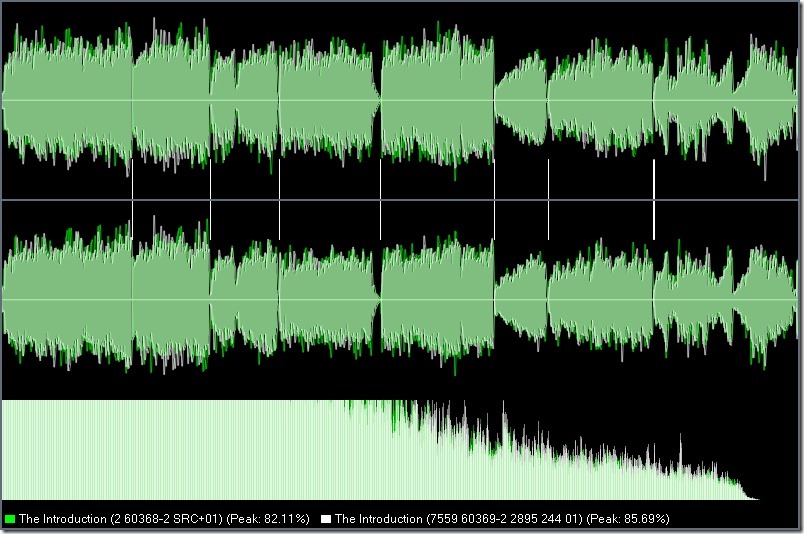804x534 pixels.
Task: Click the '(Peak: 82.11%)' value
Action: 268,519
